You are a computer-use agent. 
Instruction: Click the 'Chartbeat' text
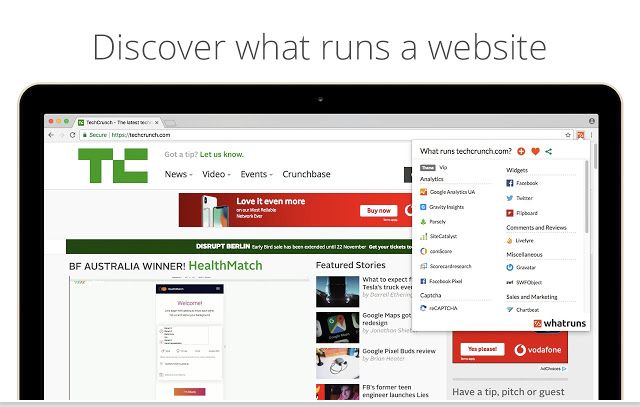(x=527, y=310)
